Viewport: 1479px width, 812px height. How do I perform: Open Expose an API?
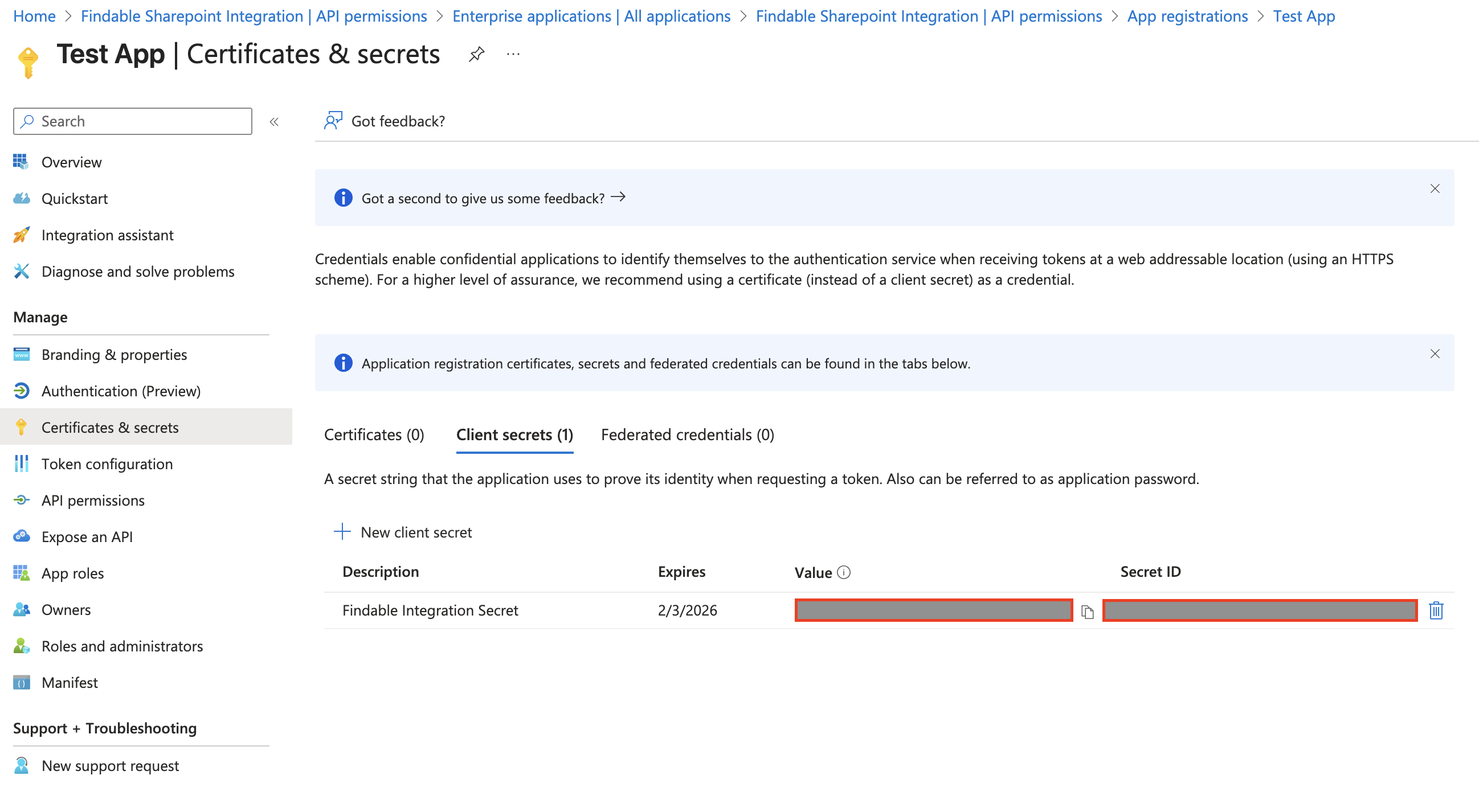[x=86, y=536]
